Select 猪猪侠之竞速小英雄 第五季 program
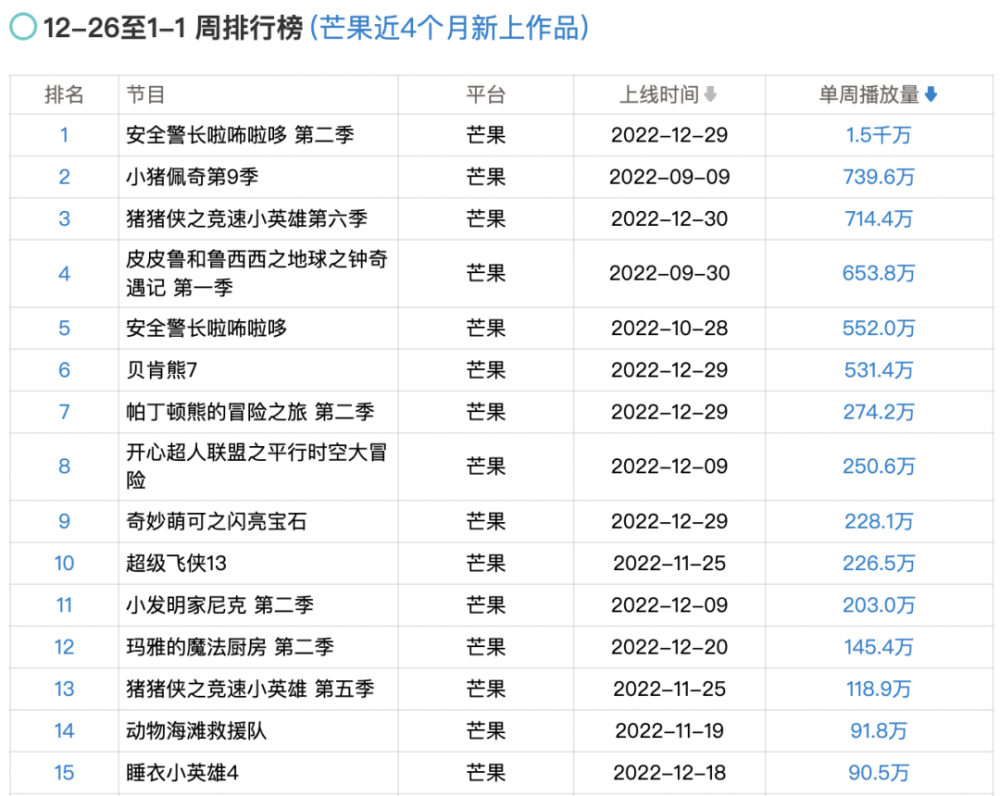The height and width of the screenshot is (796, 1000). click(250, 689)
